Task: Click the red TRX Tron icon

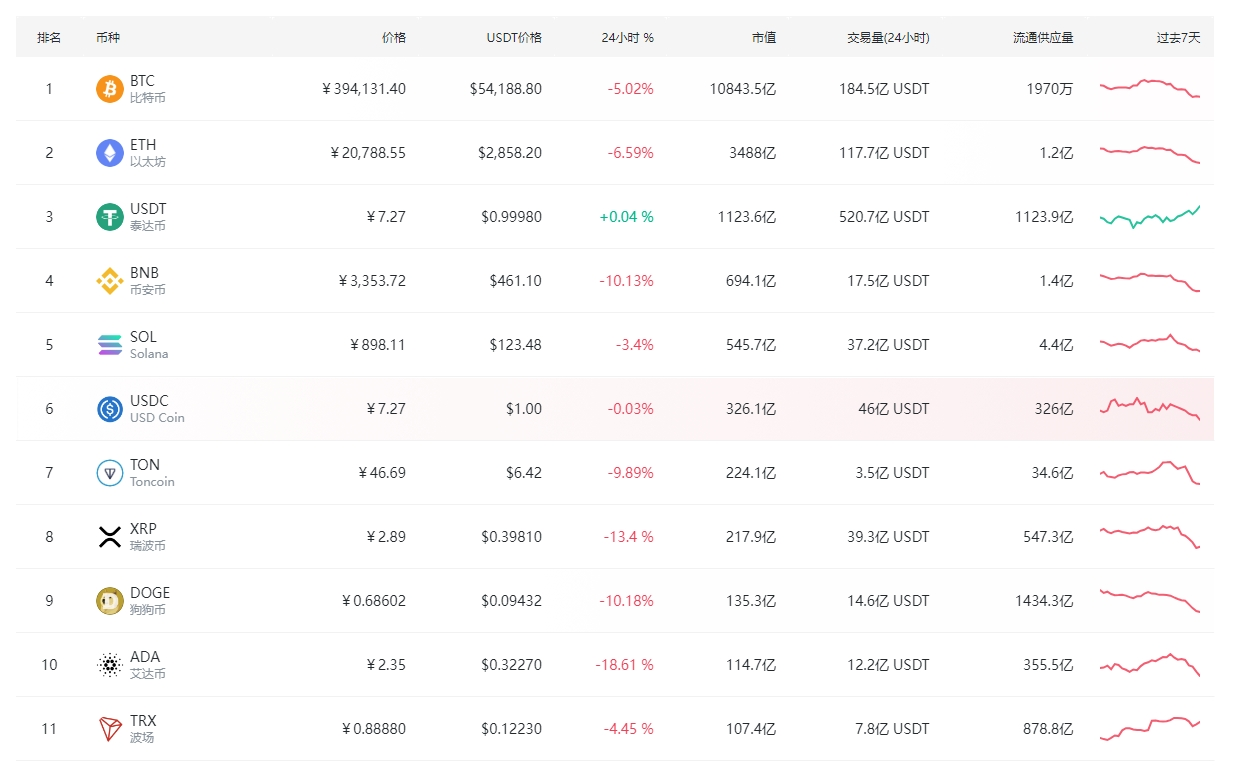Action: point(109,729)
